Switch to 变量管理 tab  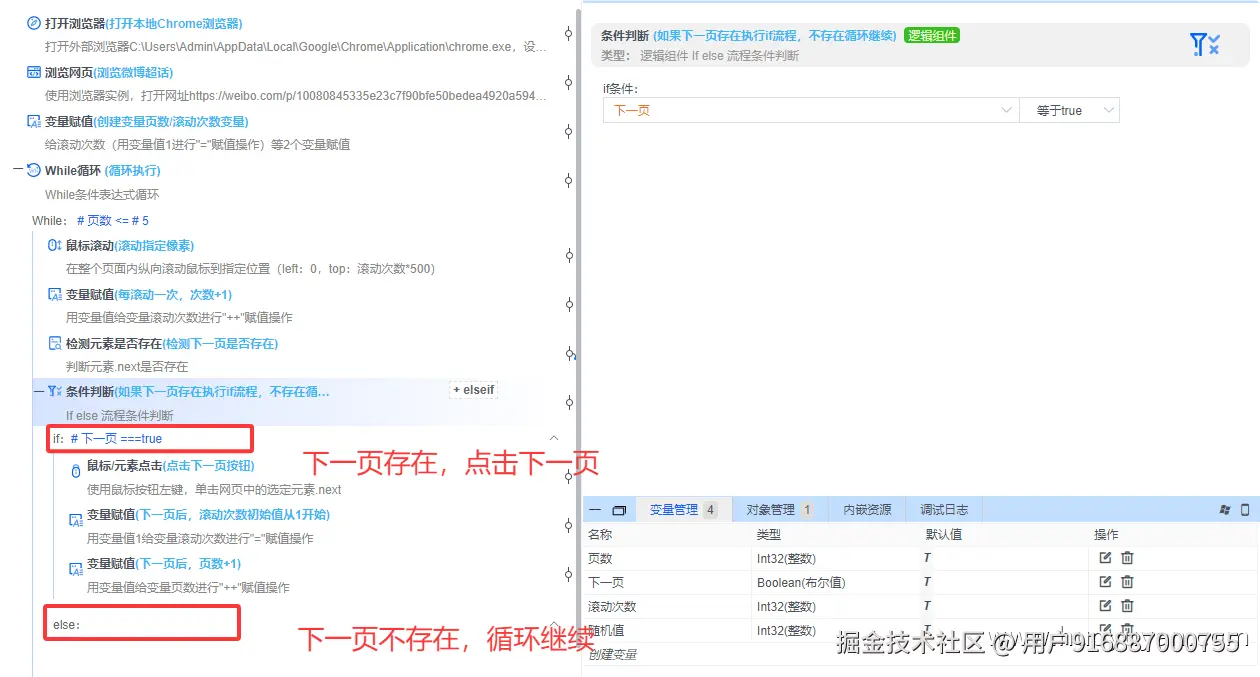click(684, 510)
